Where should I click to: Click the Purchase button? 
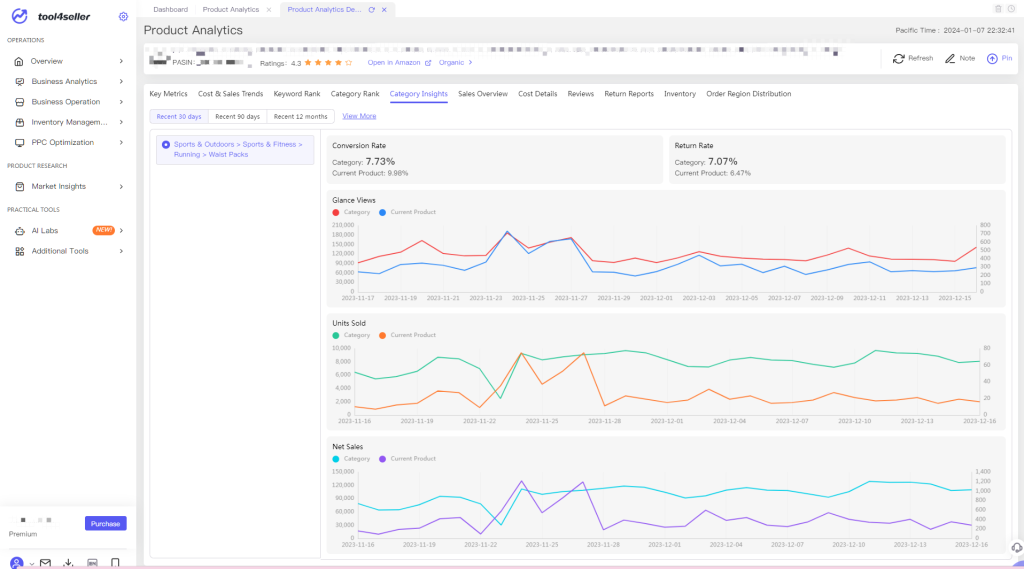106,524
